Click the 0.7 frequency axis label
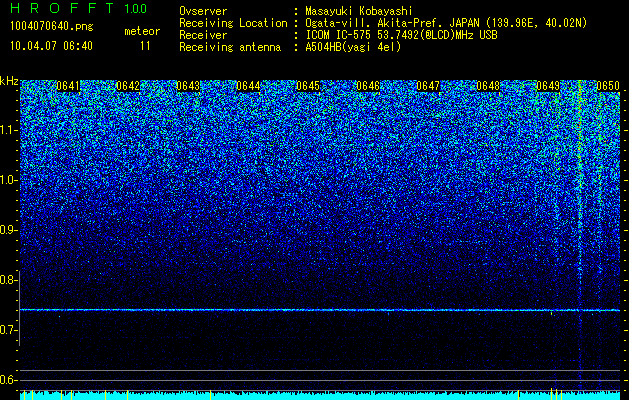The image size is (629, 400). point(7,330)
